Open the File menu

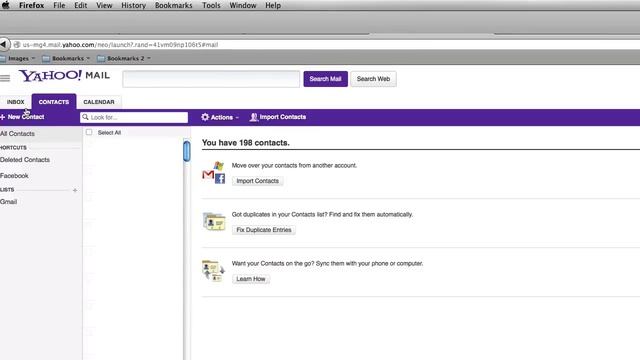(x=59, y=5)
